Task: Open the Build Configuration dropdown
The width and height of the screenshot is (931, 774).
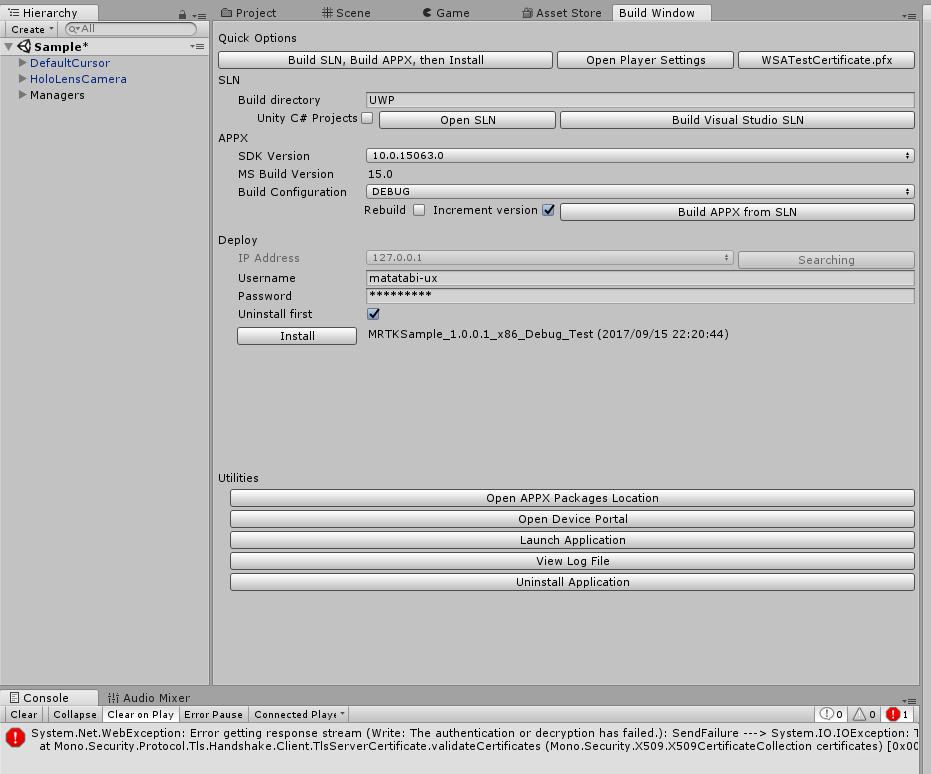Action: [640, 192]
